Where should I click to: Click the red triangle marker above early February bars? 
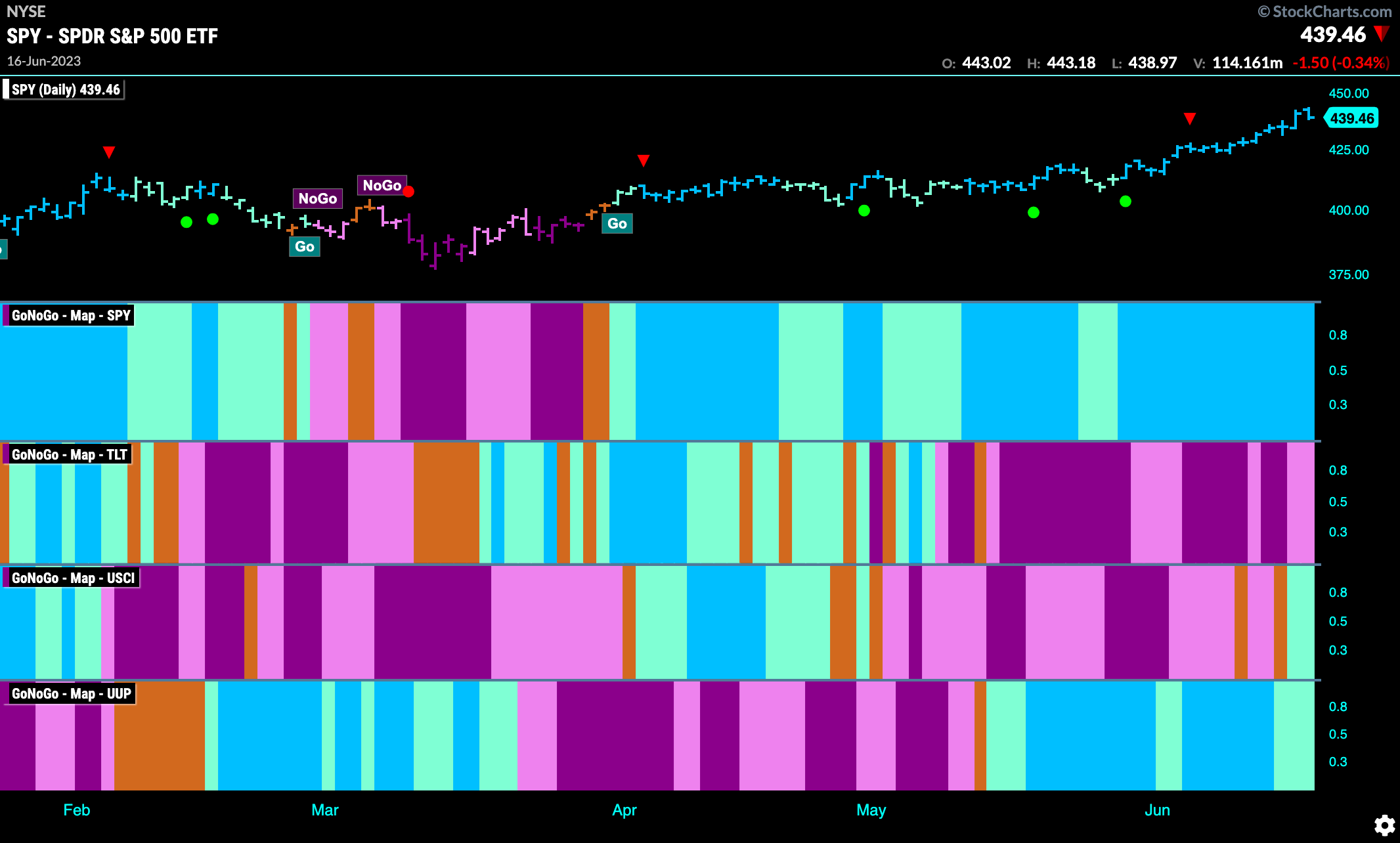(109, 152)
